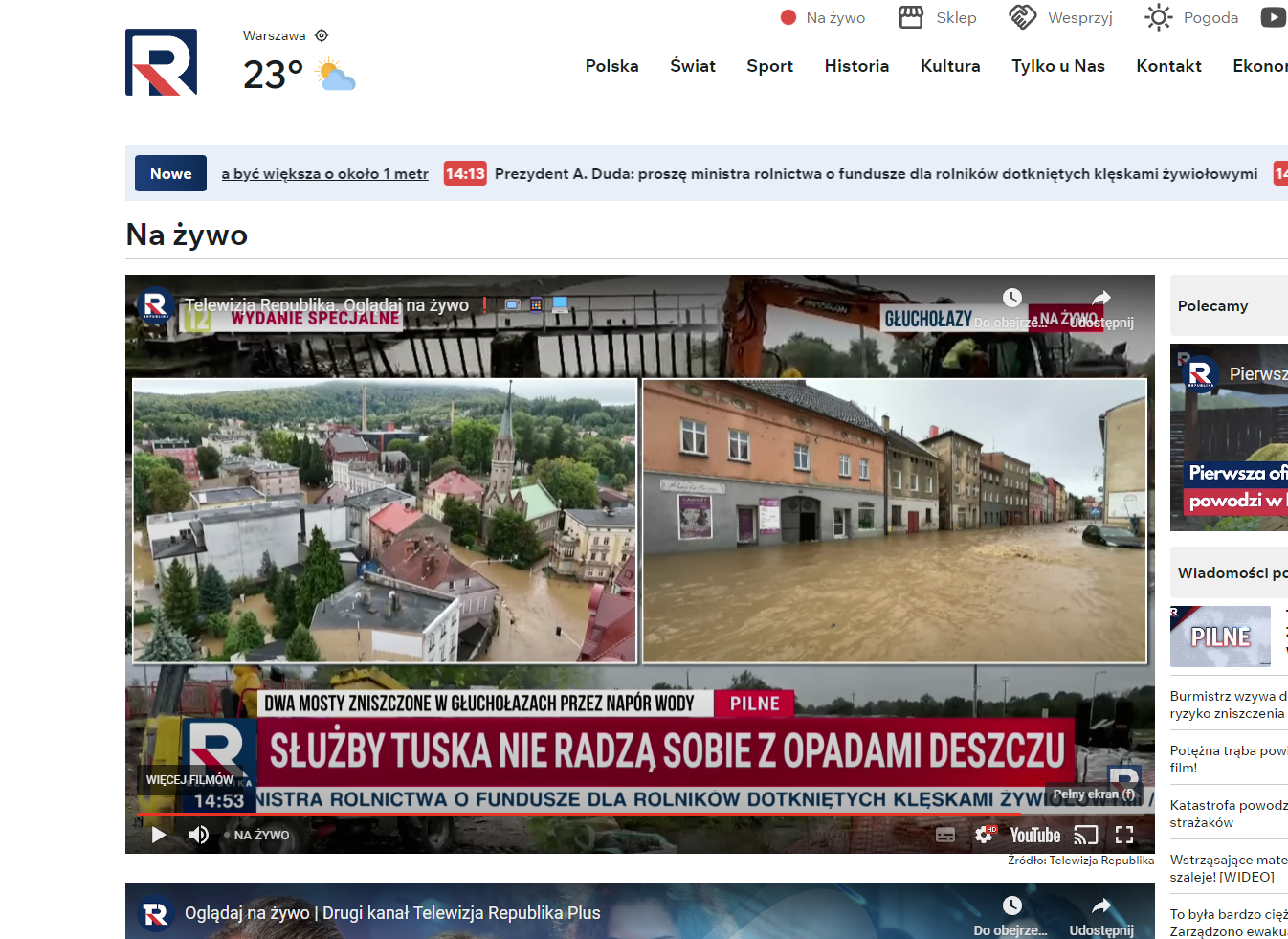Open the Sport menu section

pos(769,66)
